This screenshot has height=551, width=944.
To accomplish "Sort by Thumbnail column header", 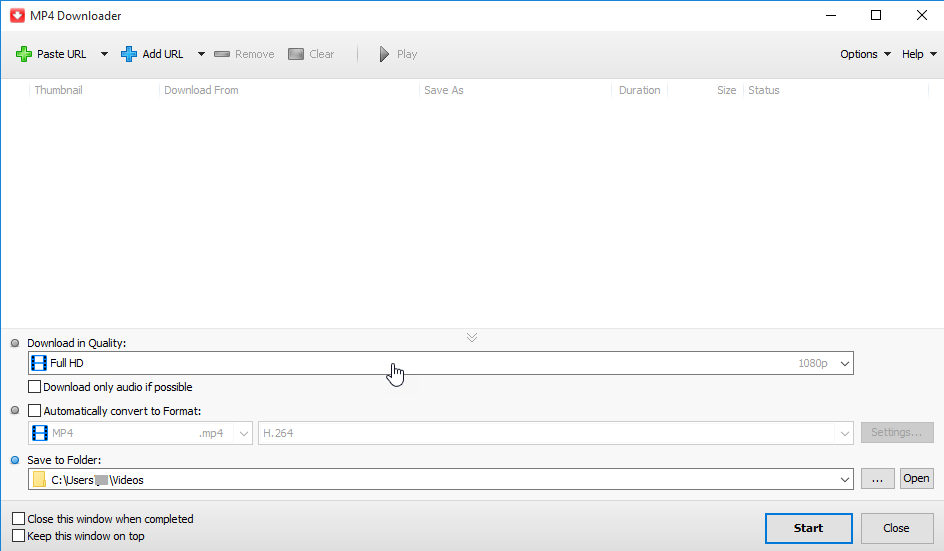I will pyautogui.click(x=58, y=90).
